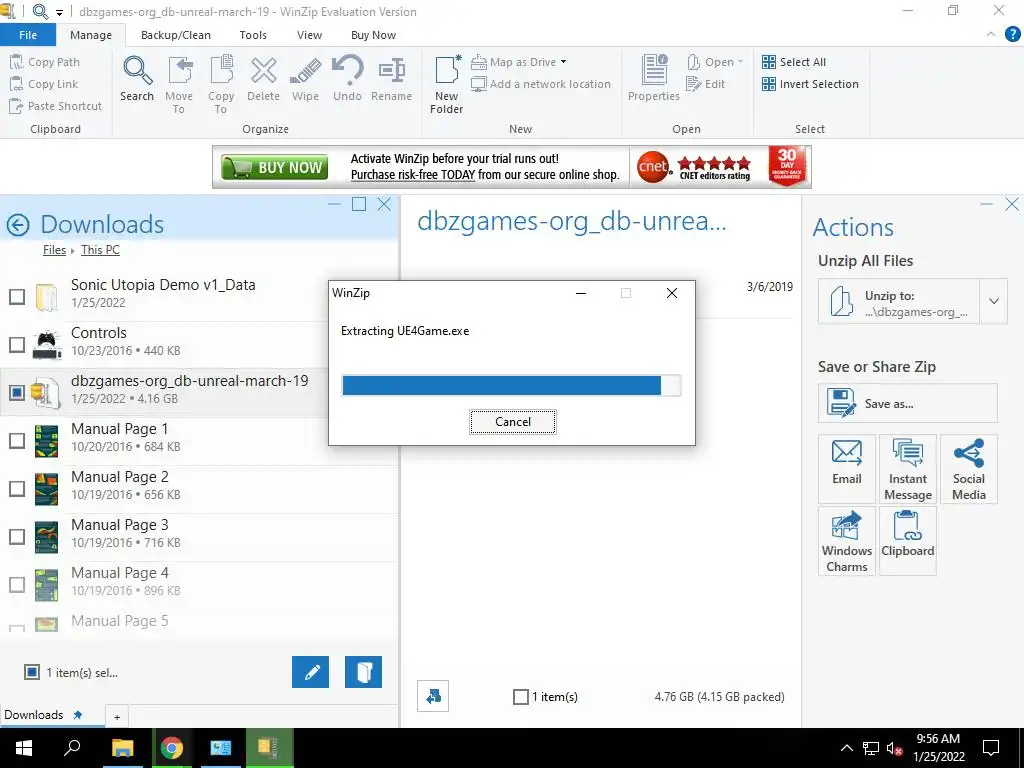
Task: Switch to the Tools ribbon tab
Action: pyautogui.click(x=253, y=35)
